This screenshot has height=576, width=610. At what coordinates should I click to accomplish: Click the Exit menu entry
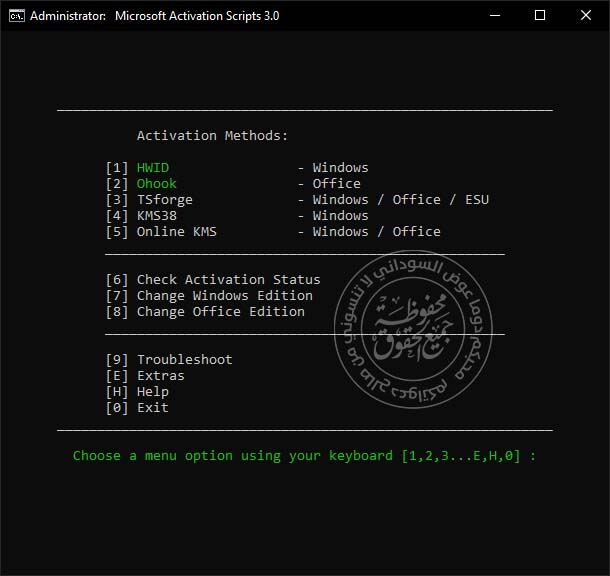tap(152, 408)
